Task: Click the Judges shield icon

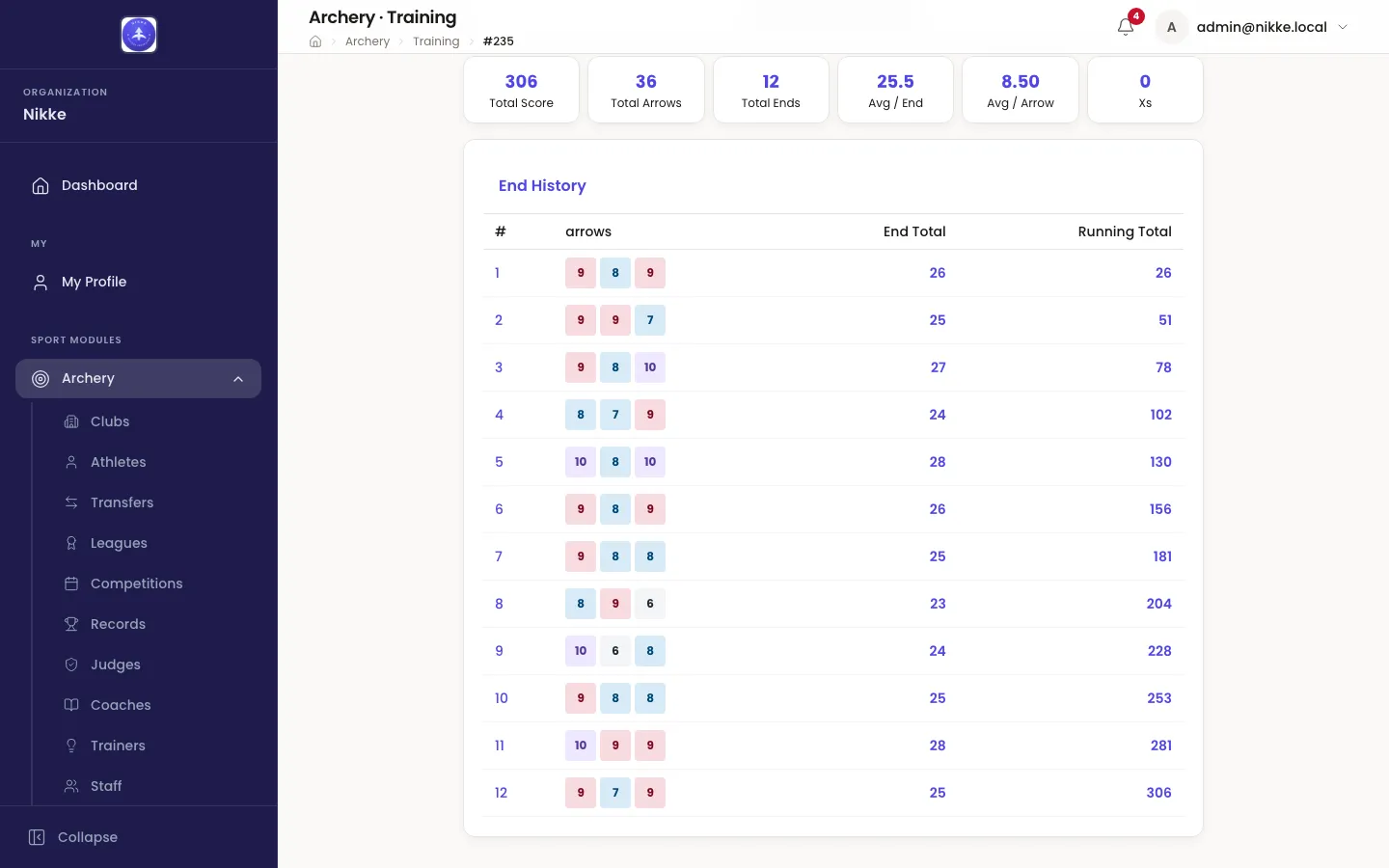Action: click(71, 665)
